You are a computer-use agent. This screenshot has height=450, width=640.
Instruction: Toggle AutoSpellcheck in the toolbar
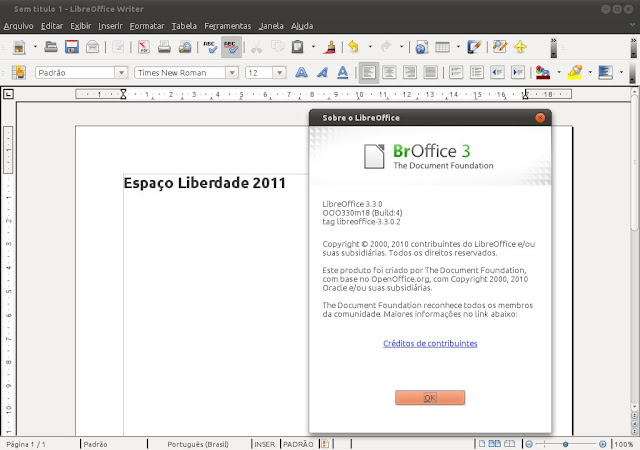231,47
